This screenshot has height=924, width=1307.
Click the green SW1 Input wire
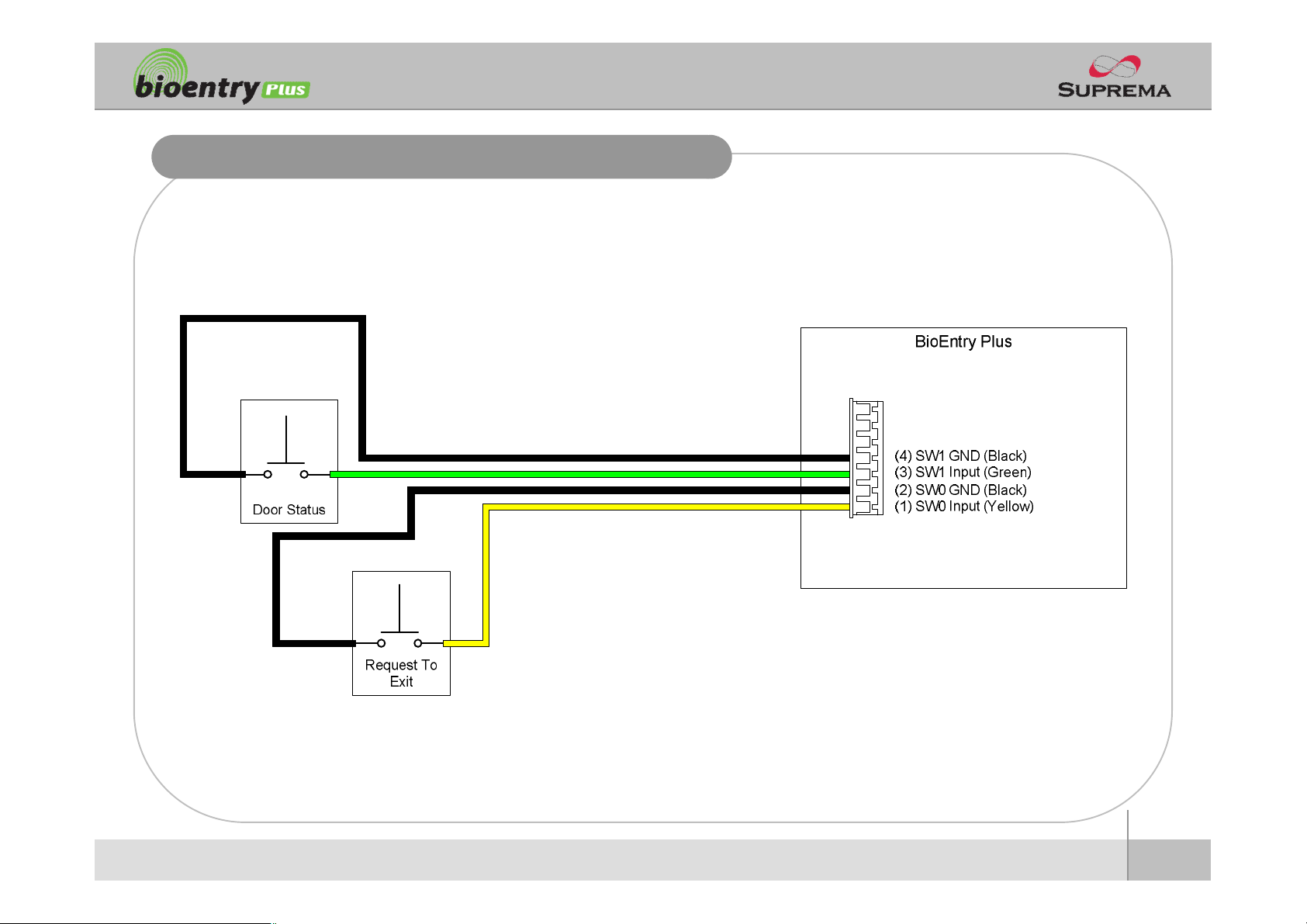point(590,474)
